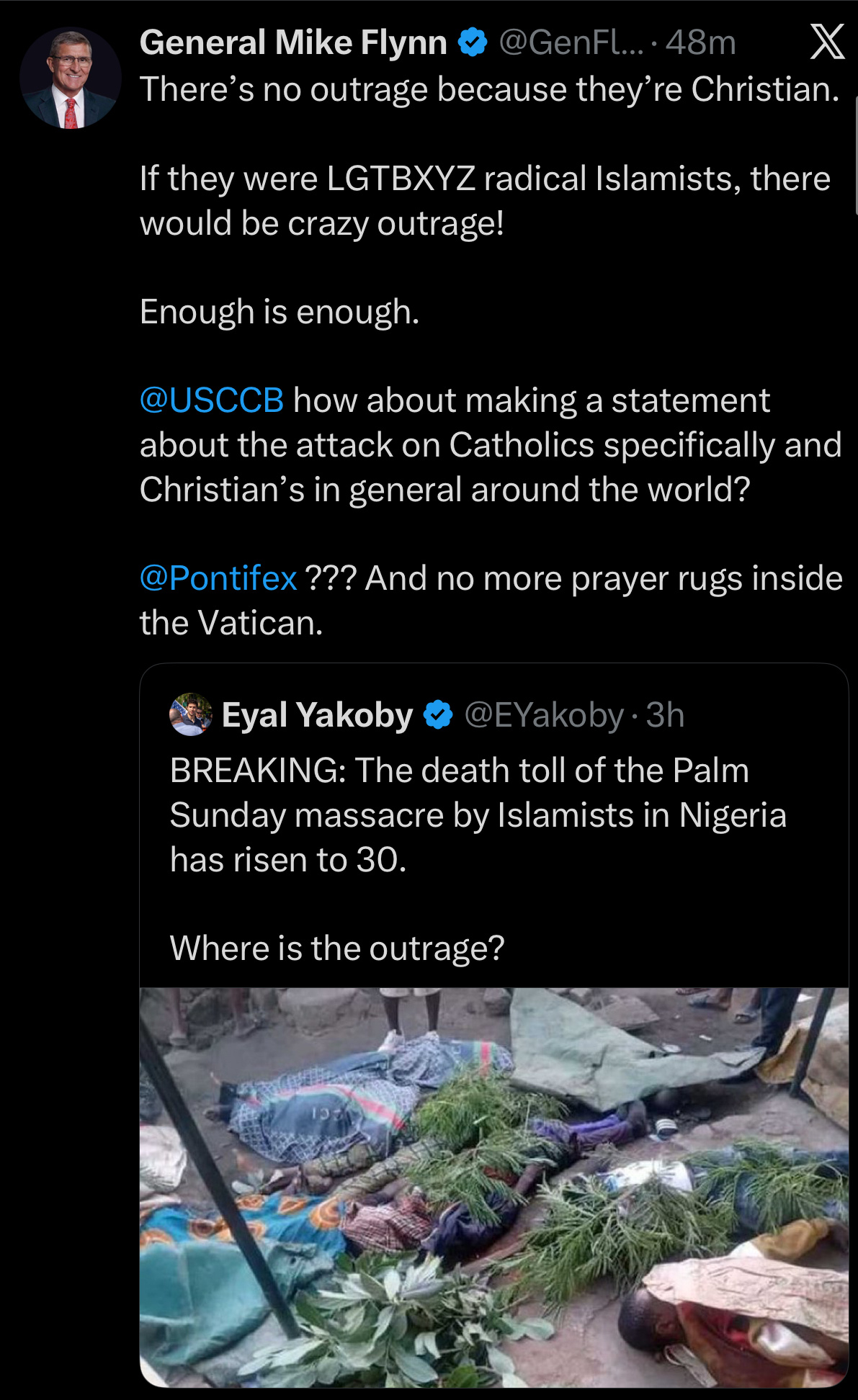
Task: Click the "would be crazy outrage!" line
Action: tap(321, 223)
